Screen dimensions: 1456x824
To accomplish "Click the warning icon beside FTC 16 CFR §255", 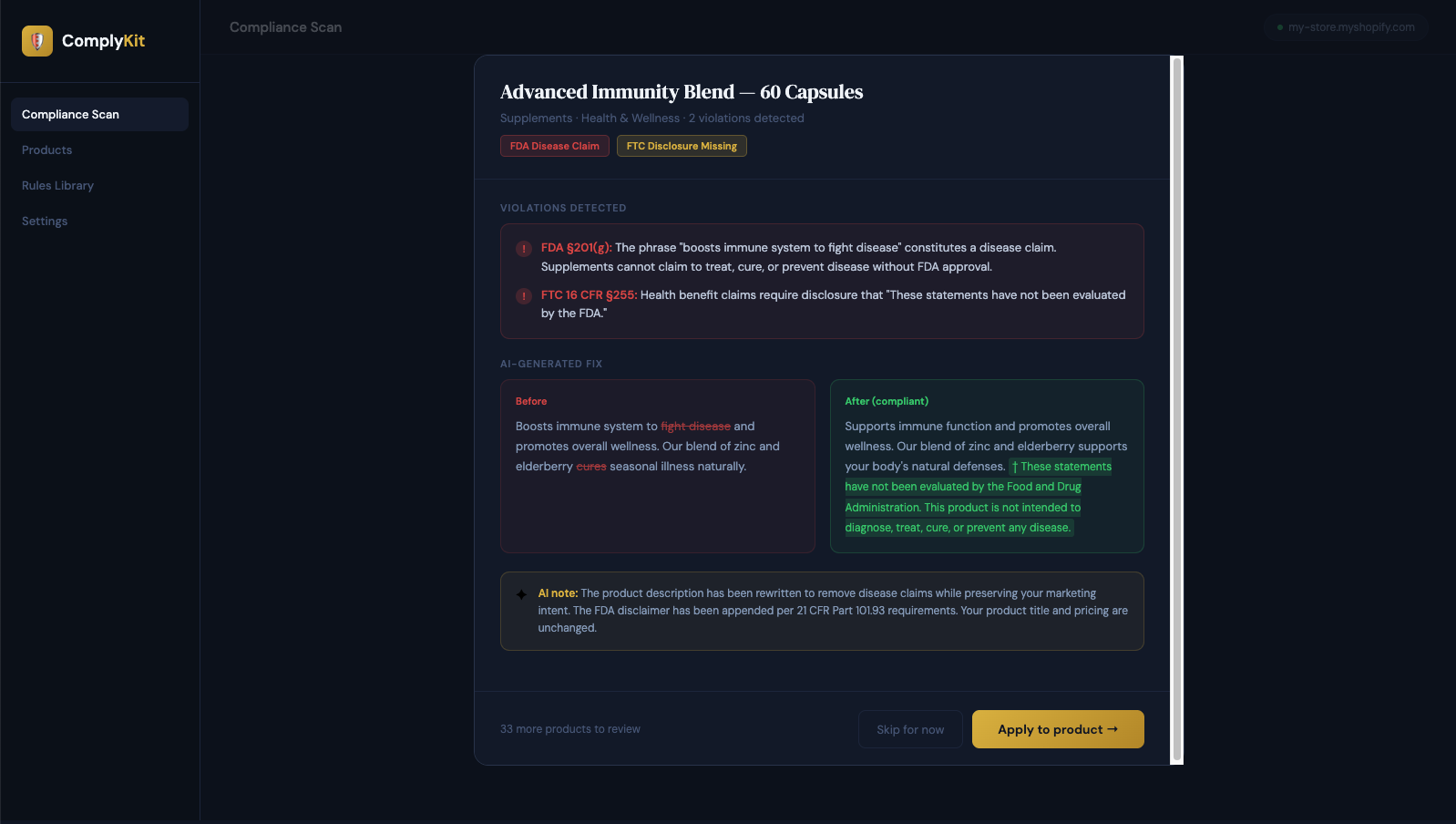I will [x=523, y=295].
